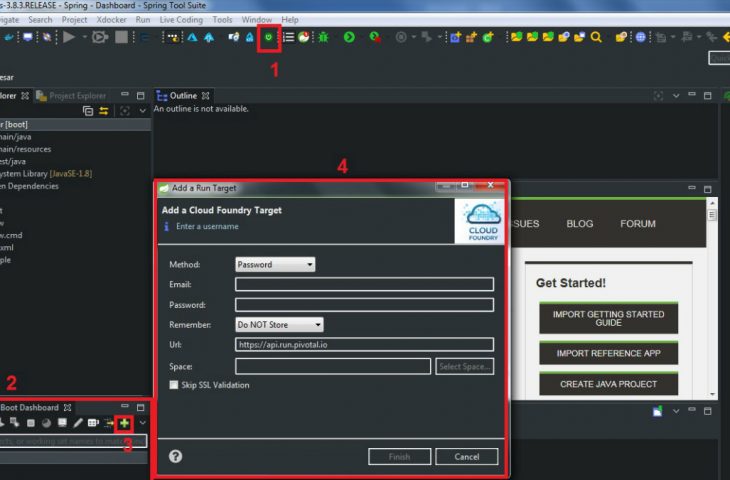Open dropdown arrow next to the play button

click(84, 37)
